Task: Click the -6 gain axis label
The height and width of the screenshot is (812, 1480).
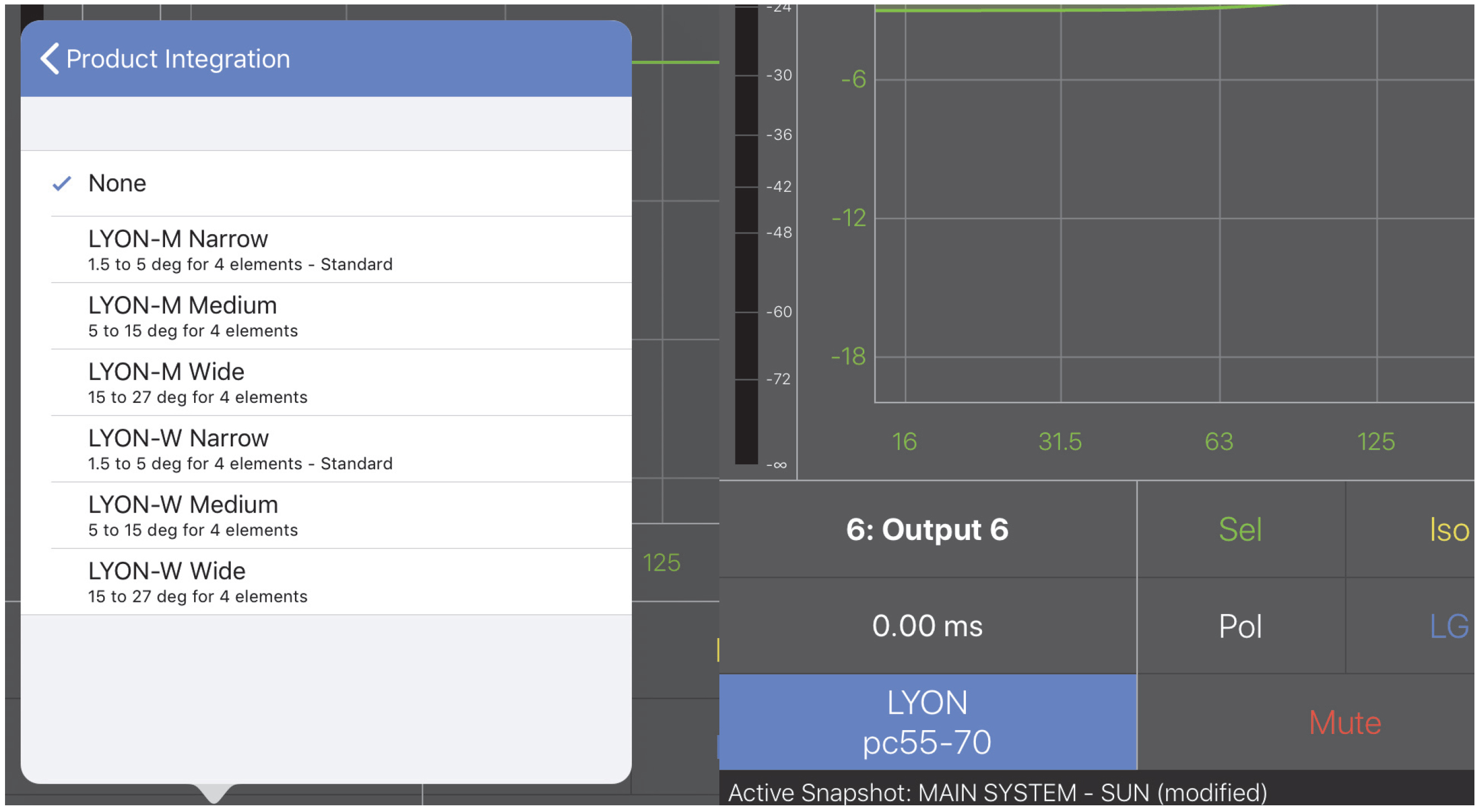Action: pos(853,79)
